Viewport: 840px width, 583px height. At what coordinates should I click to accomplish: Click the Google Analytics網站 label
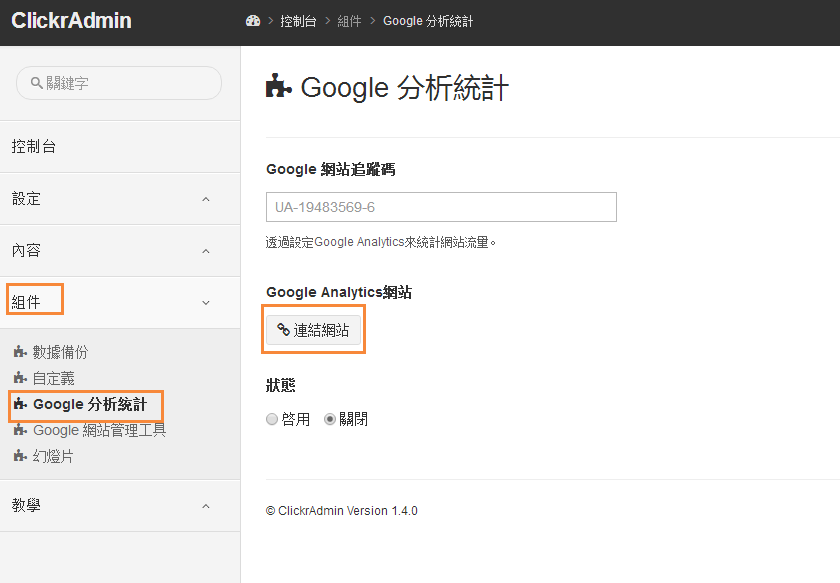click(339, 292)
